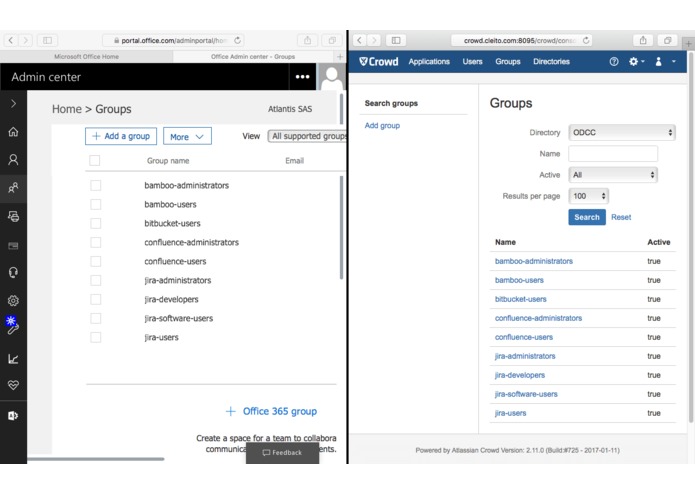The image size is (695, 494).
Task: Share the Office portal page
Action: coord(307,40)
